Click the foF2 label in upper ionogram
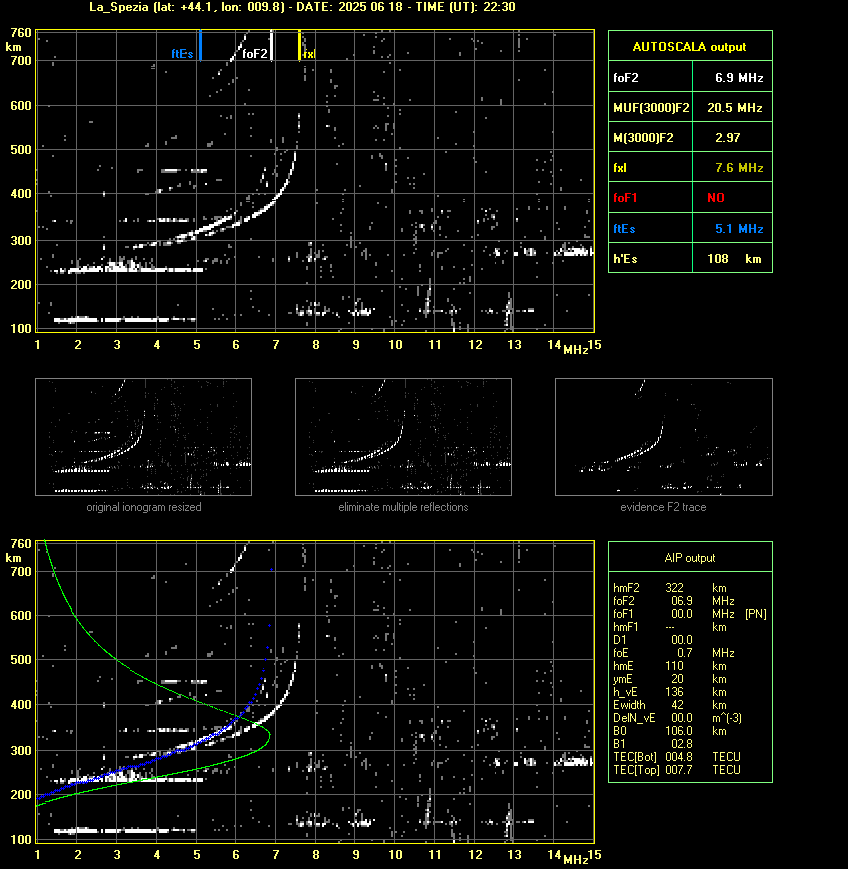848x869 pixels. pyautogui.click(x=255, y=54)
